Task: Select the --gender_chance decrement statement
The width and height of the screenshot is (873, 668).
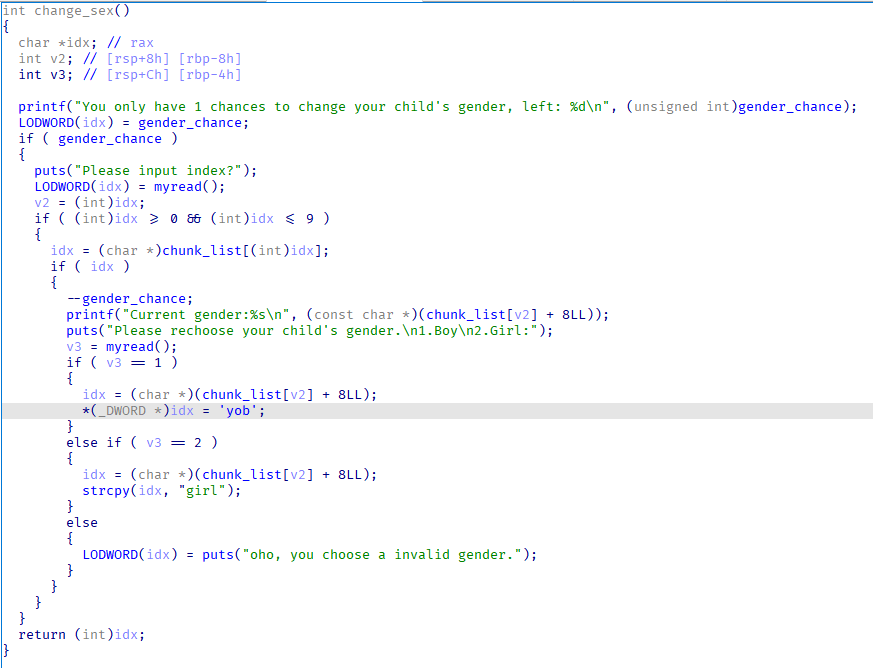Action: click(126, 299)
